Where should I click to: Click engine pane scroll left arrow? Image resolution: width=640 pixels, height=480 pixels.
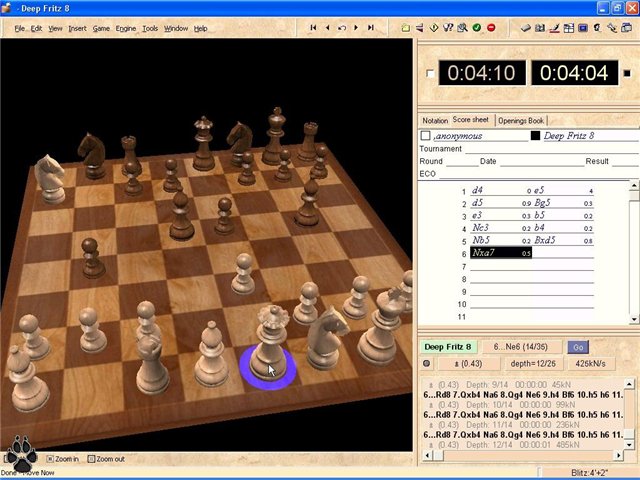[427, 455]
